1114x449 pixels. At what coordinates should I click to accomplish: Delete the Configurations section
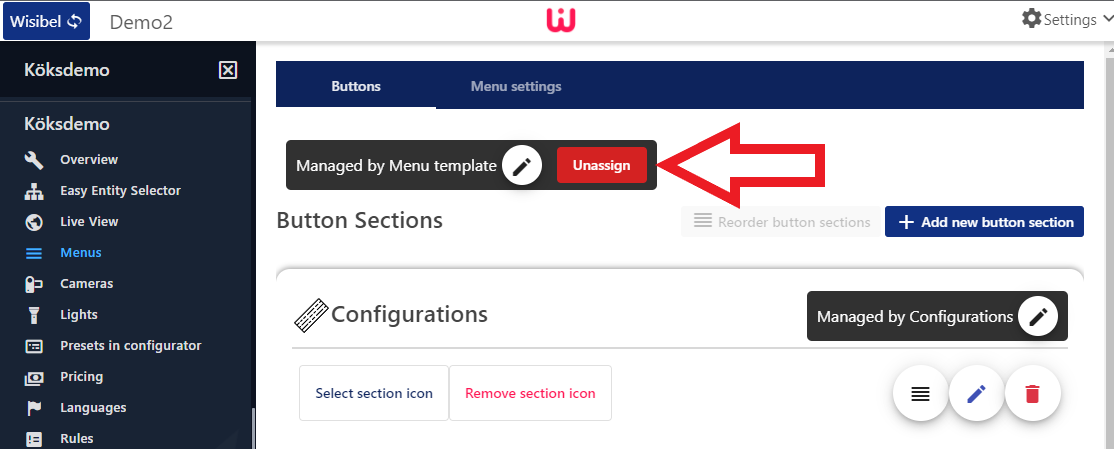[1033, 395]
